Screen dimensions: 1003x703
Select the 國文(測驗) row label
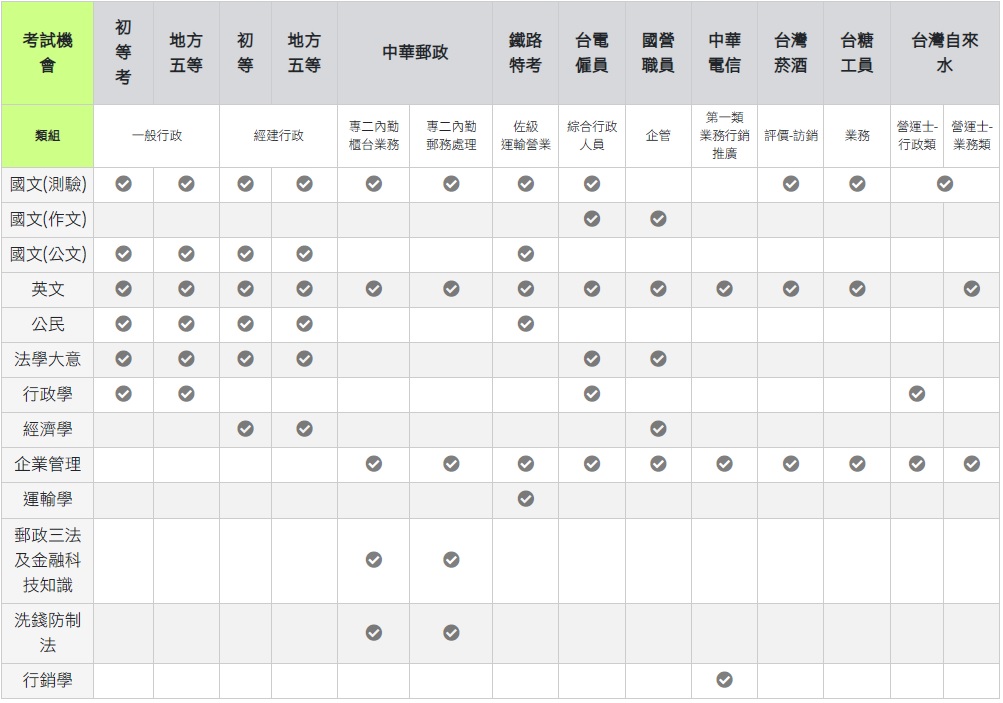(47, 184)
